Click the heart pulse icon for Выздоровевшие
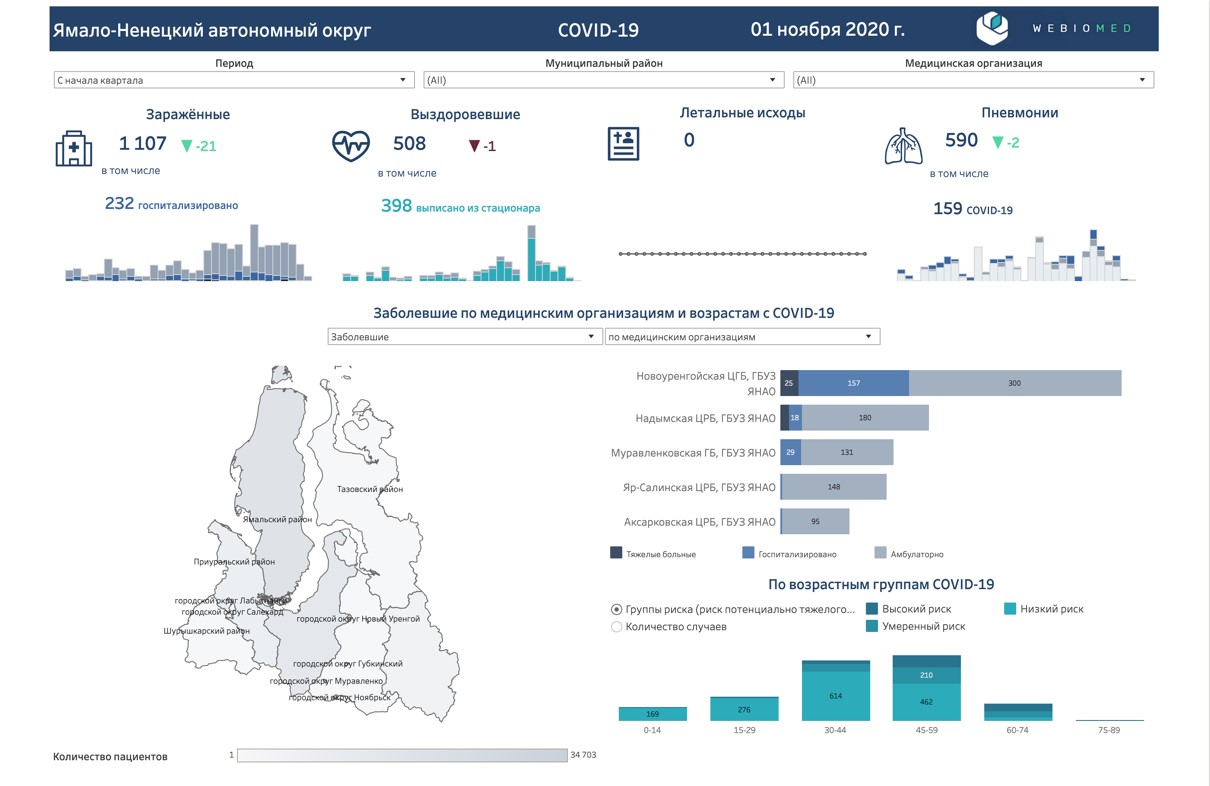 pyautogui.click(x=351, y=147)
